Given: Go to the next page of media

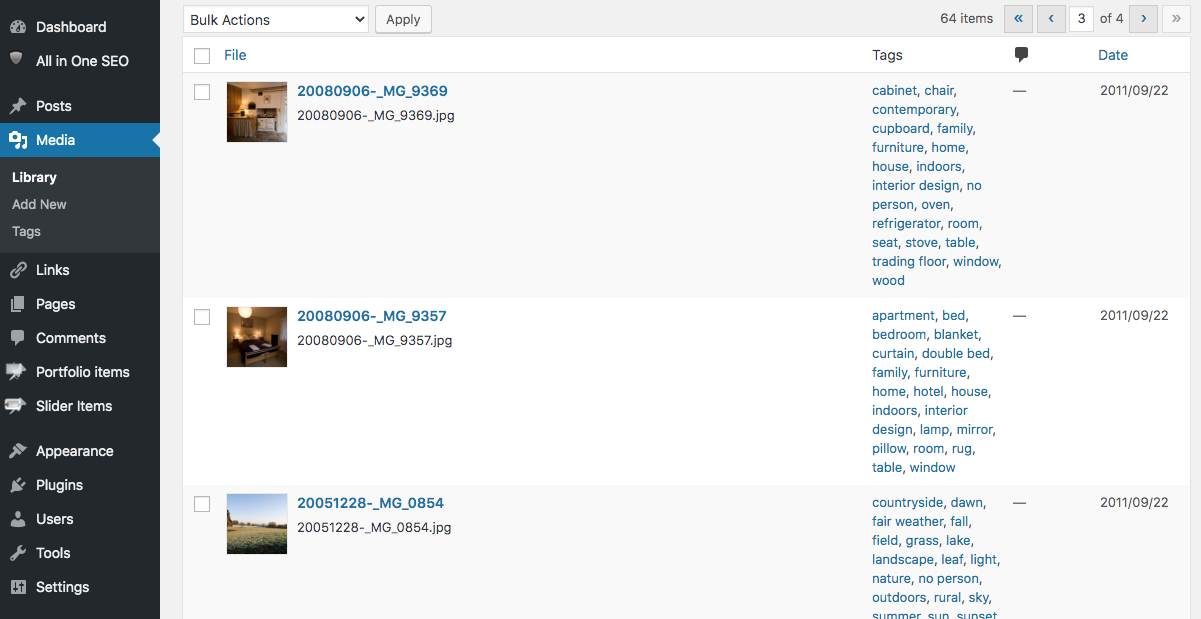Looking at the screenshot, I should pos(1144,18).
